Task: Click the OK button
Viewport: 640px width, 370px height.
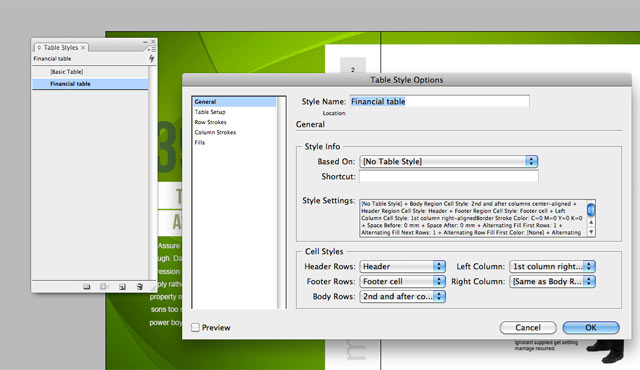Action: coord(591,327)
